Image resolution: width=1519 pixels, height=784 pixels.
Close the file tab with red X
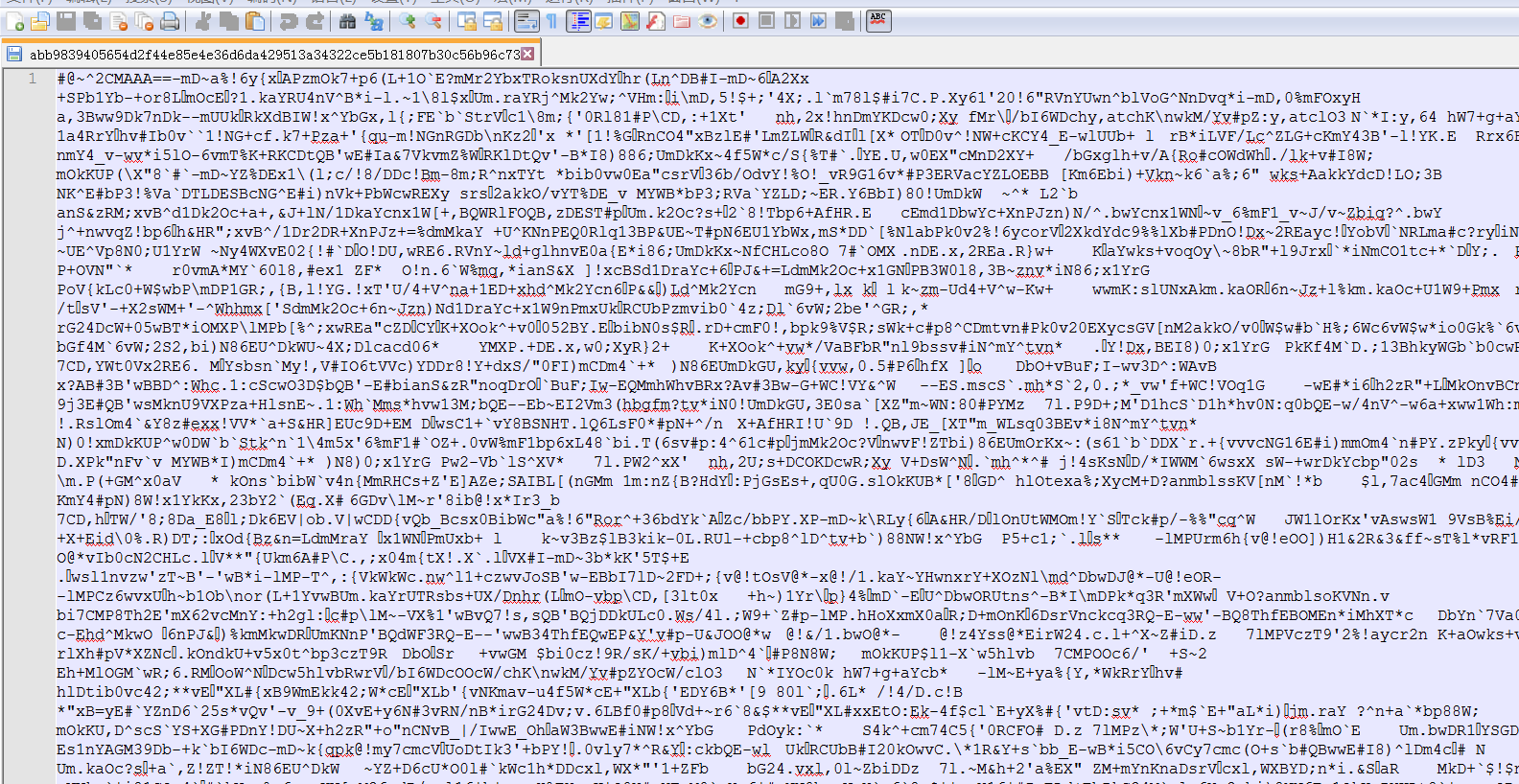528,54
